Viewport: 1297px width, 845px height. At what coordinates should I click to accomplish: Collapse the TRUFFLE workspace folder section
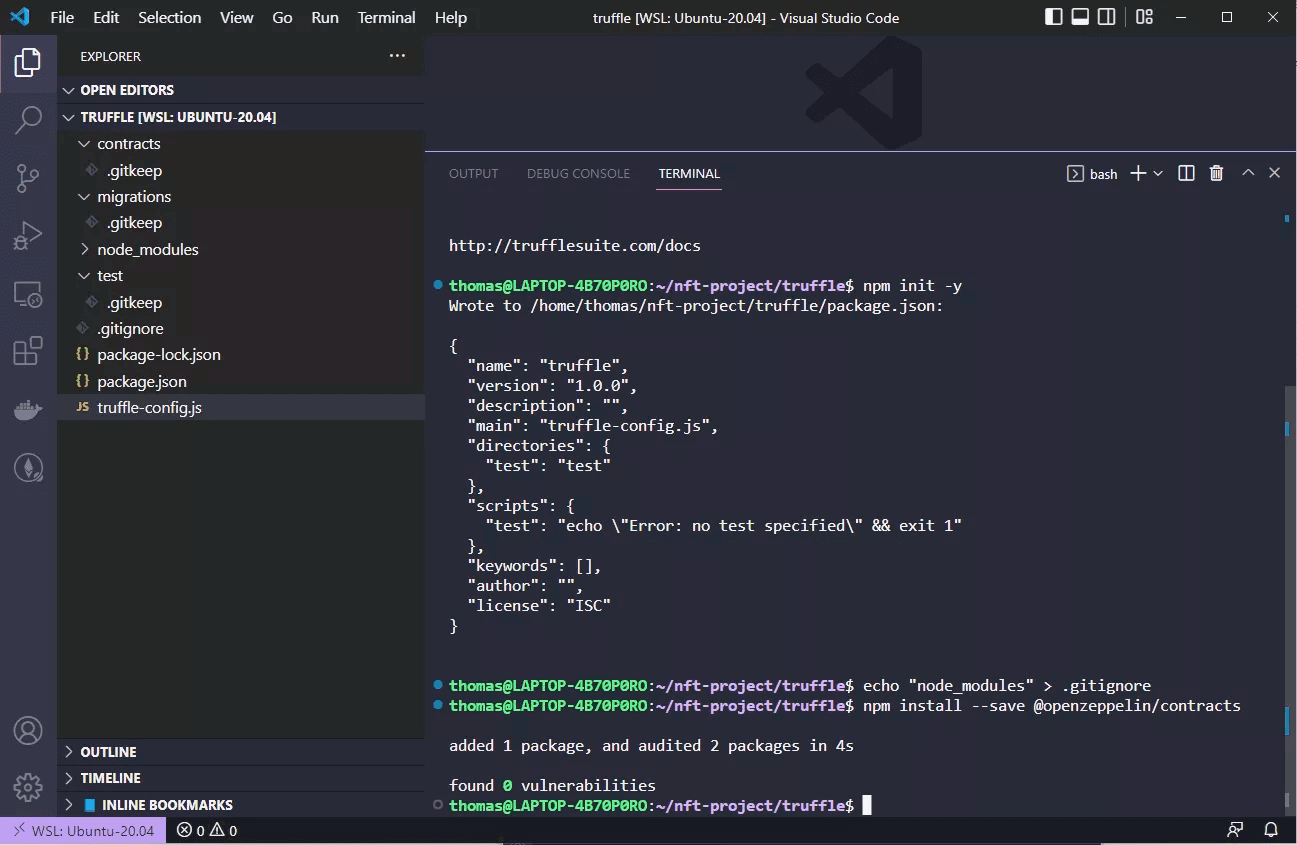[241, 117]
